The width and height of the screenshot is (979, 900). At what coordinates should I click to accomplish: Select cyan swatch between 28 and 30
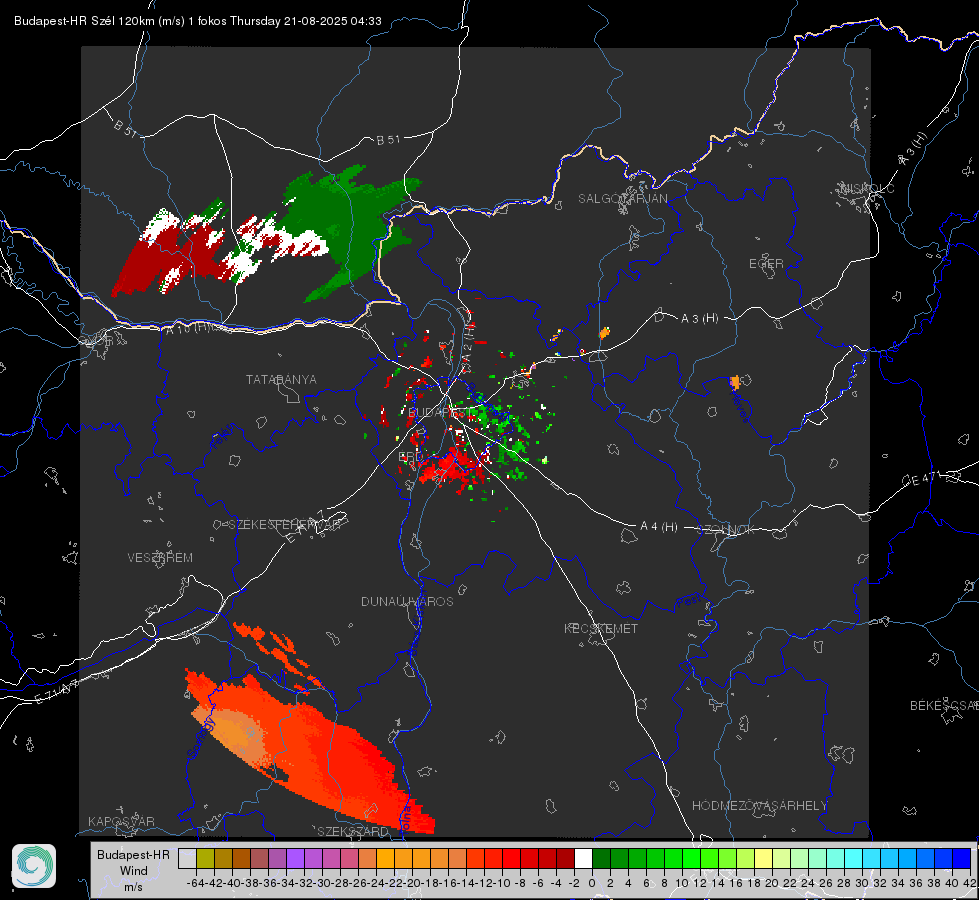click(x=854, y=859)
